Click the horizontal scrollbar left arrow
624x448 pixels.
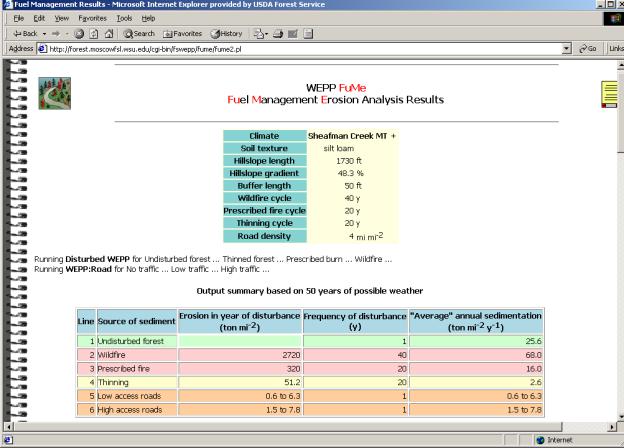(8, 427)
